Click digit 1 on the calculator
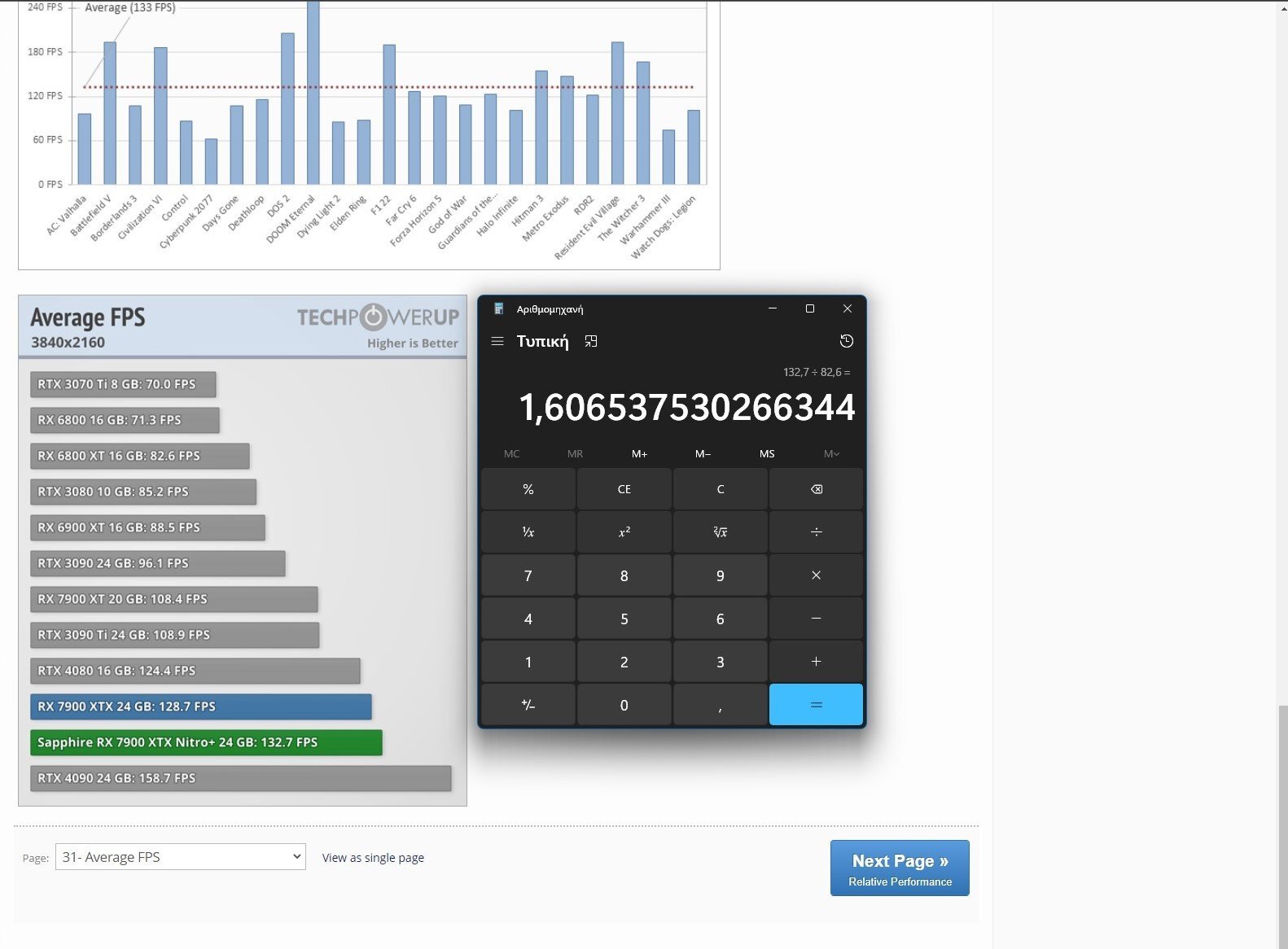Image resolution: width=1288 pixels, height=949 pixels. (x=528, y=662)
